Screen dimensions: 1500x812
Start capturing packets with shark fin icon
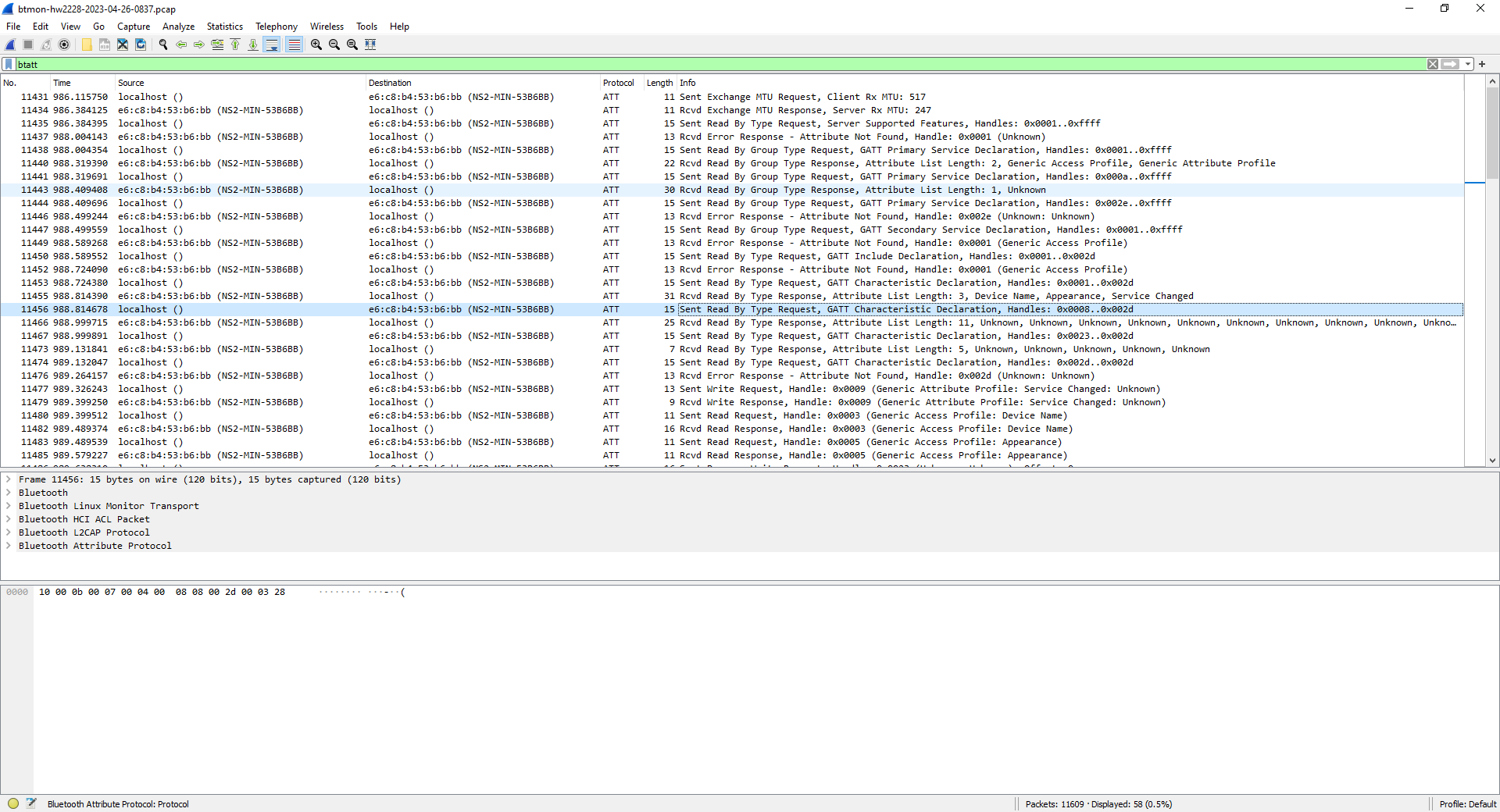coord(10,45)
